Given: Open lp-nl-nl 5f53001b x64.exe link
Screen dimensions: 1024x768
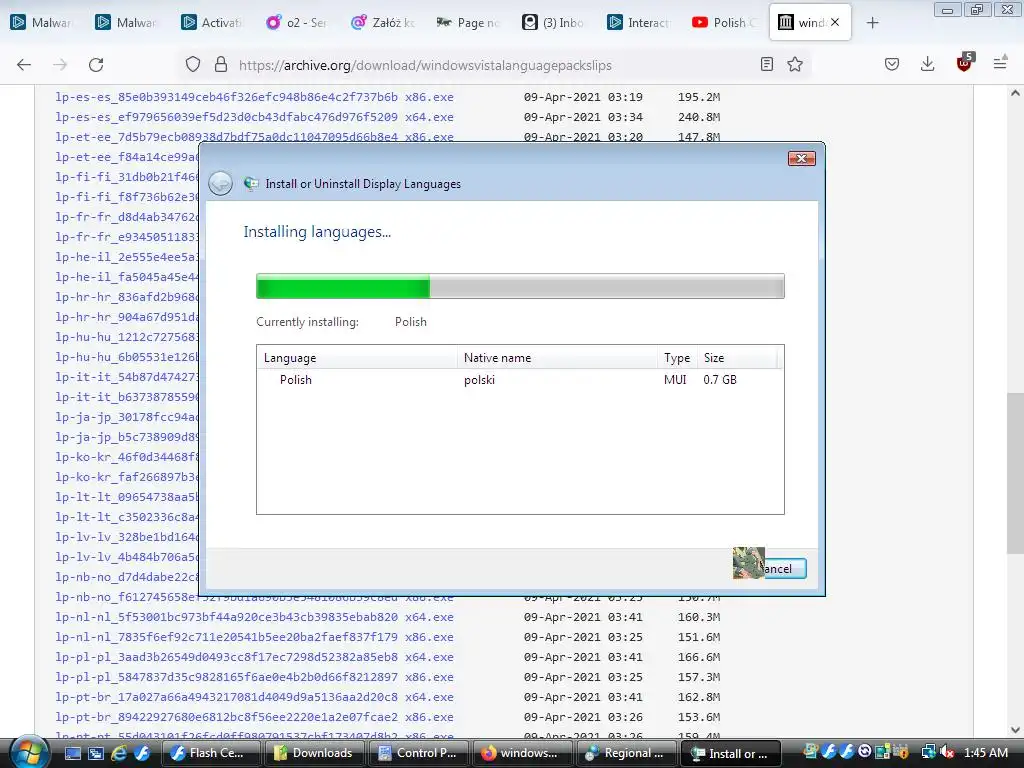Looking at the screenshot, I should [x=254, y=617].
